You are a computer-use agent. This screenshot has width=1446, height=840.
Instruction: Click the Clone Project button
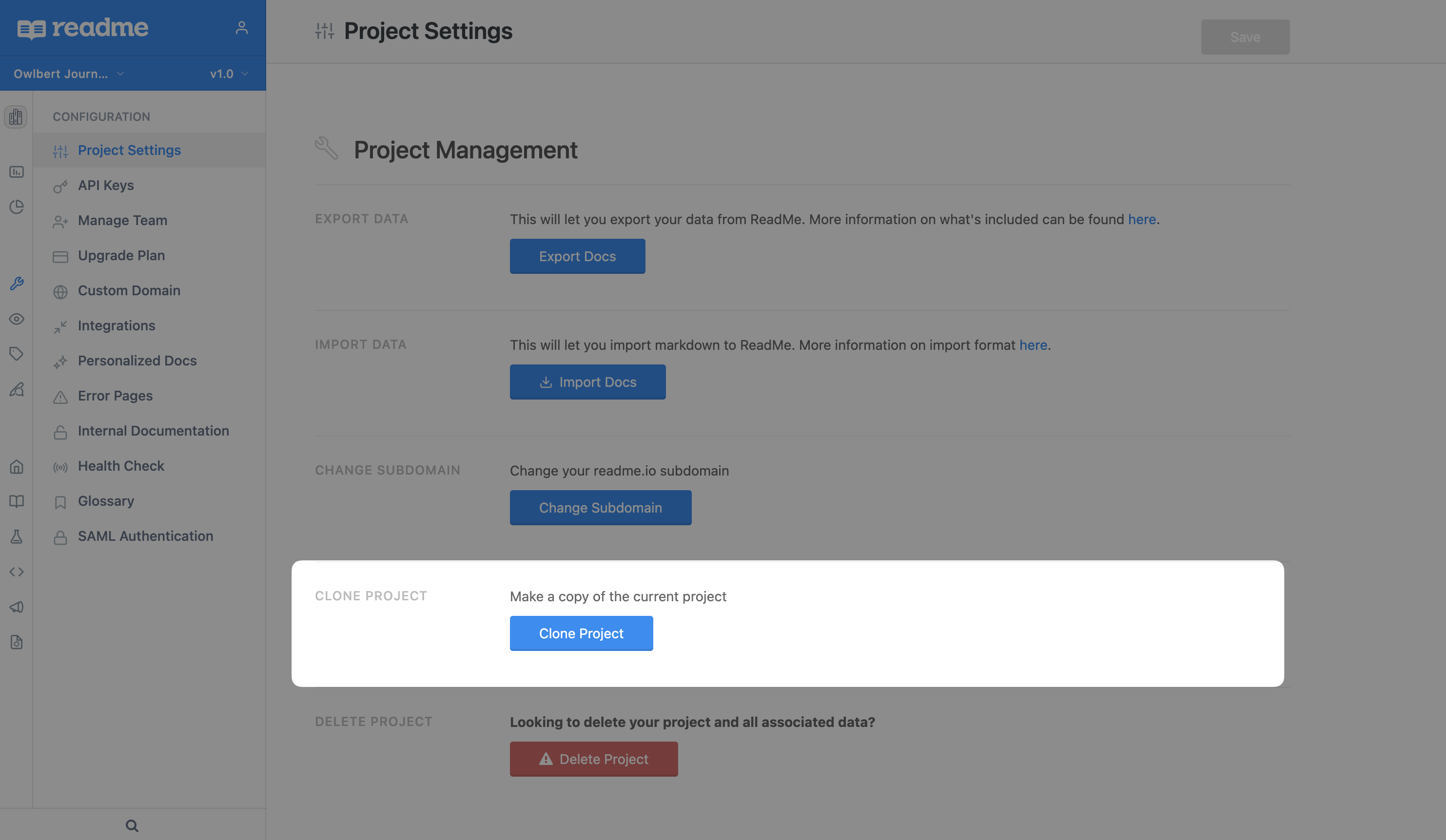[x=581, y=633]
